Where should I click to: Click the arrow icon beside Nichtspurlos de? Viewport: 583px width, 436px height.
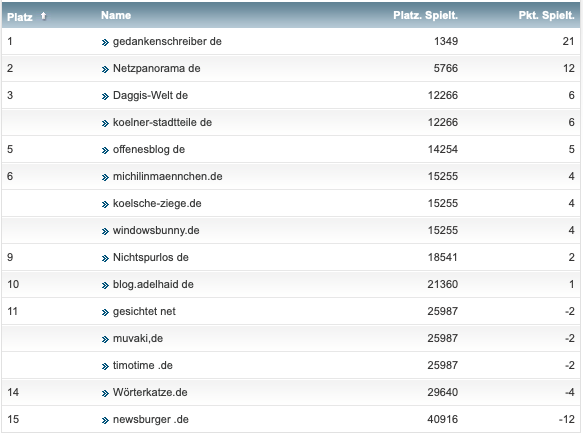point(105,258)
